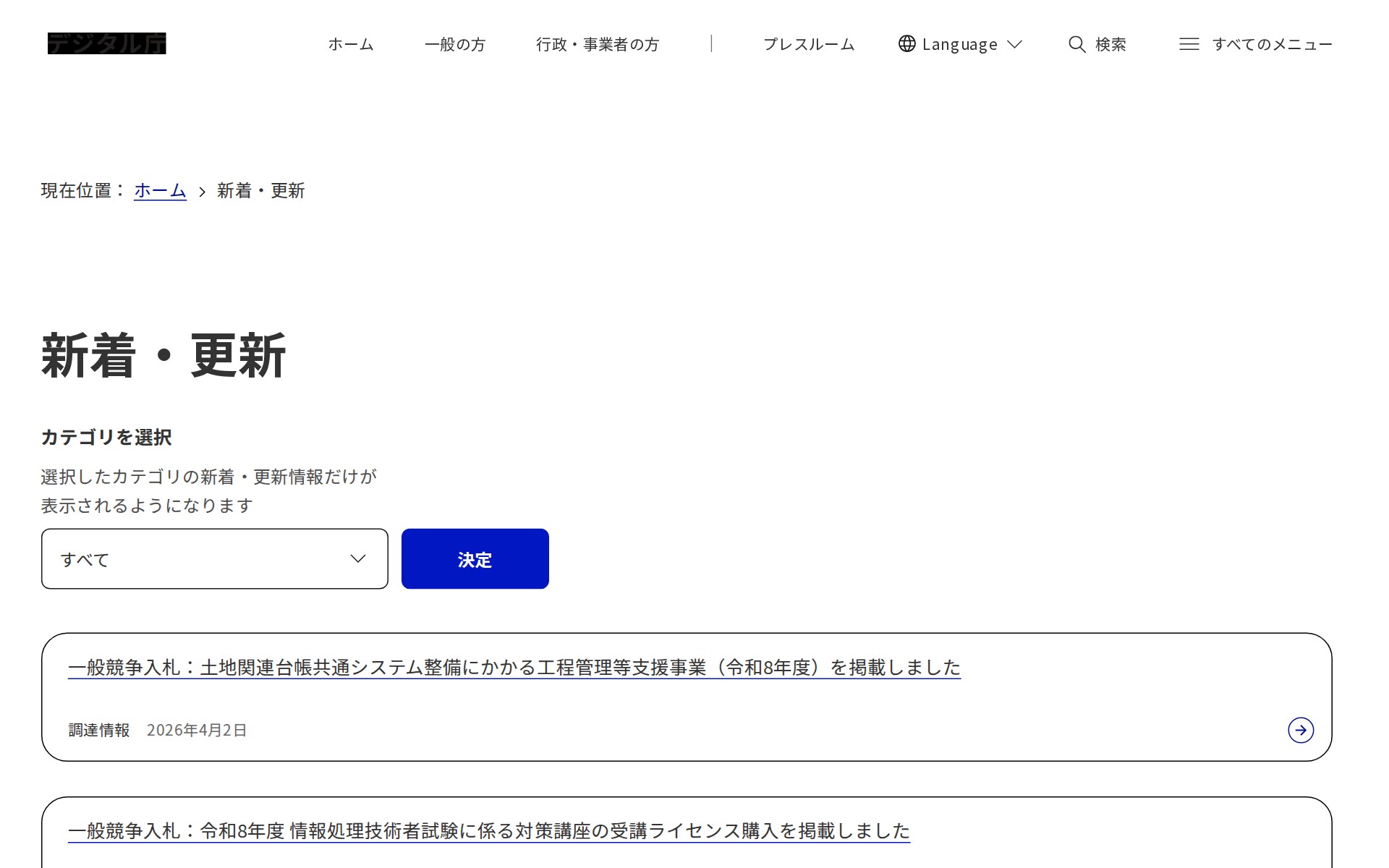Click the 新着・更新 breadcrumb current page text
This screenshot has height=868, width=1389.
point(260,190)
